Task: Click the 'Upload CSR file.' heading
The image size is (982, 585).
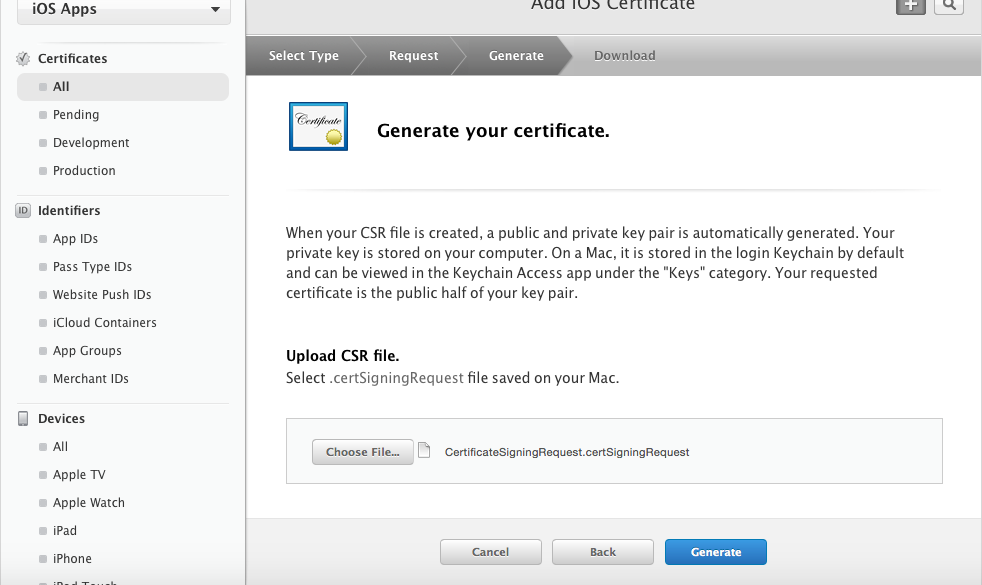Action: pyautogui.click(x=343, y=356)
